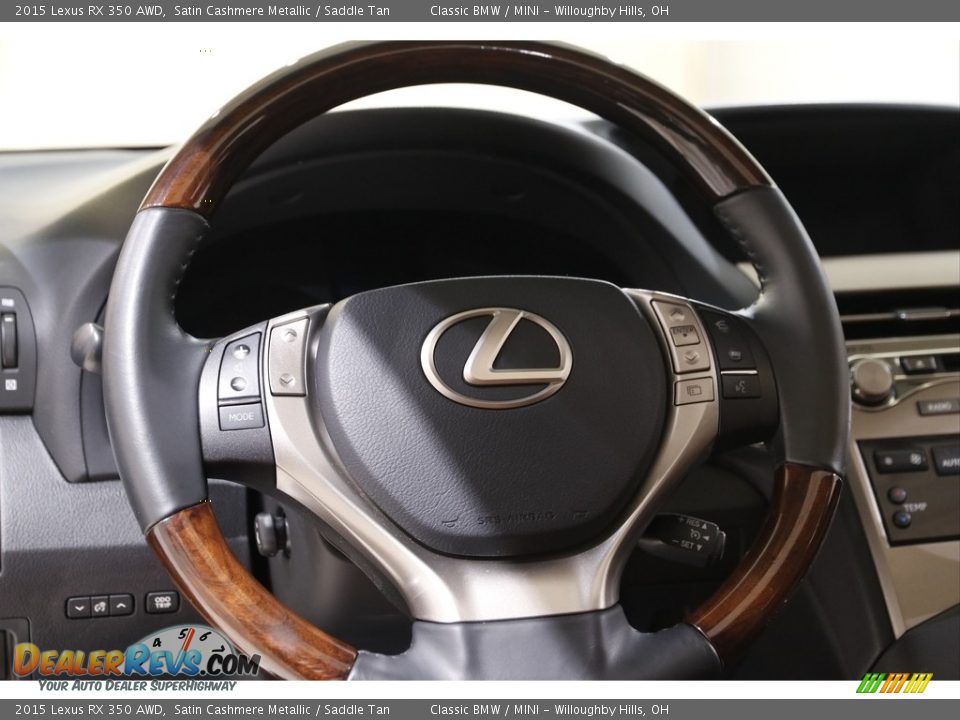Push the RADIO button on center console
Viewport: 960px width, 720px height.
pyautogui.click(x=937, y=407)
